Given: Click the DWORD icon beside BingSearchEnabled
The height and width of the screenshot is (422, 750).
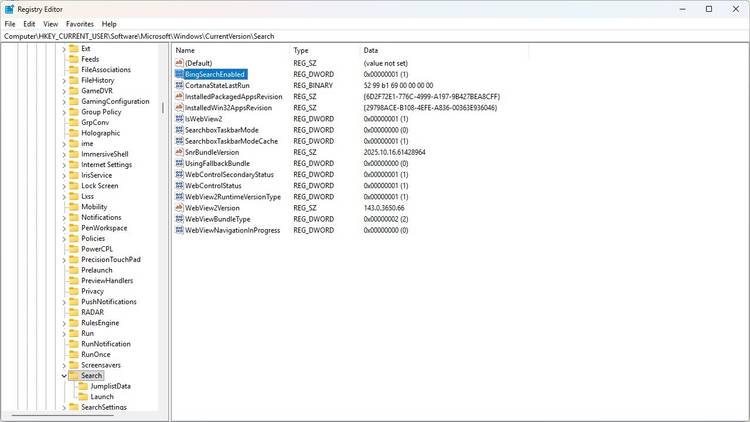Looking at the screenshot, I should [179, 74].
